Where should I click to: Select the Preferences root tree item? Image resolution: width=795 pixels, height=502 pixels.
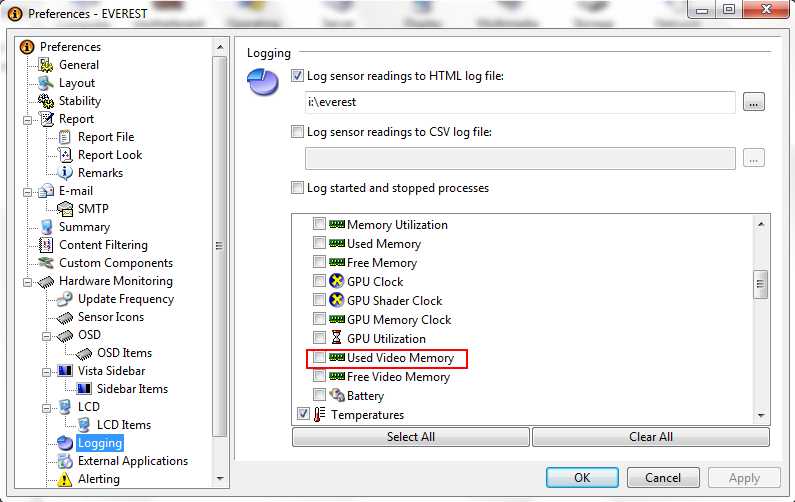(70, 47)
